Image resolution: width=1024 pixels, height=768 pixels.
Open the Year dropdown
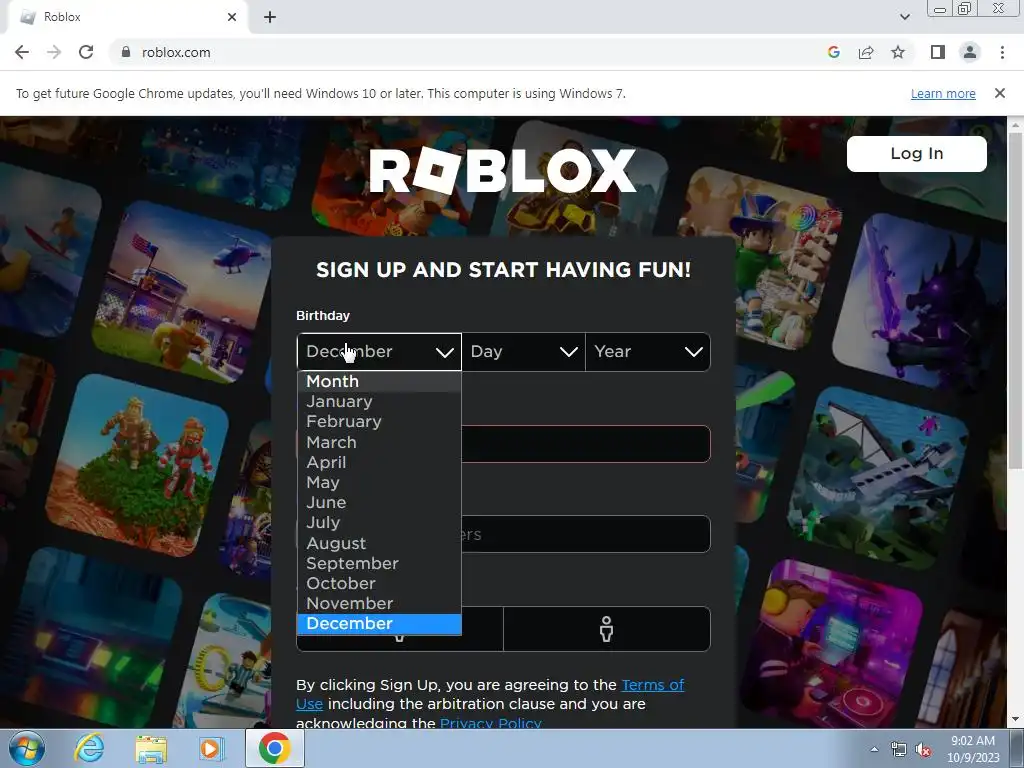click(x=648, y=351)
